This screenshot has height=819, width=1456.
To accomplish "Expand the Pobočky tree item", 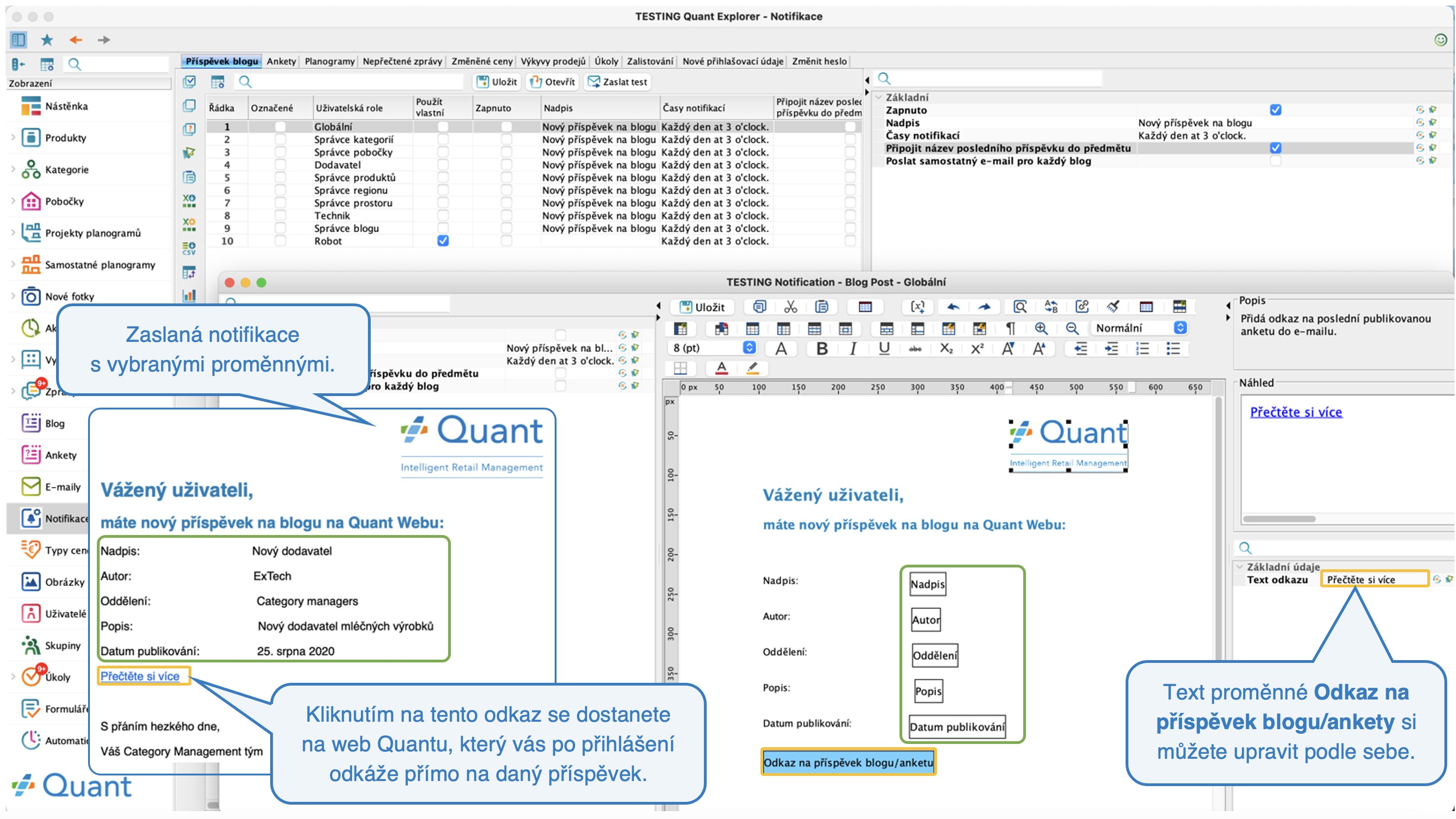I will coord(13,201).
